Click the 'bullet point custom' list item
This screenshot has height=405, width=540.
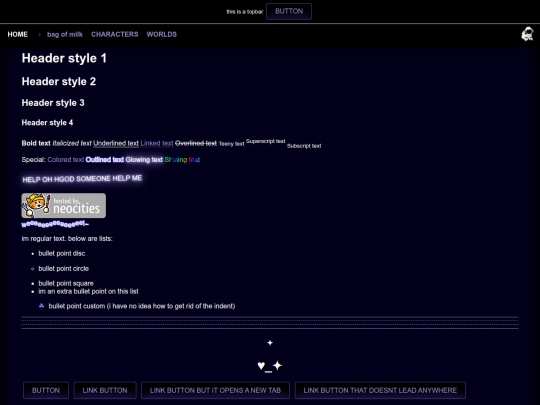(142, 306)
